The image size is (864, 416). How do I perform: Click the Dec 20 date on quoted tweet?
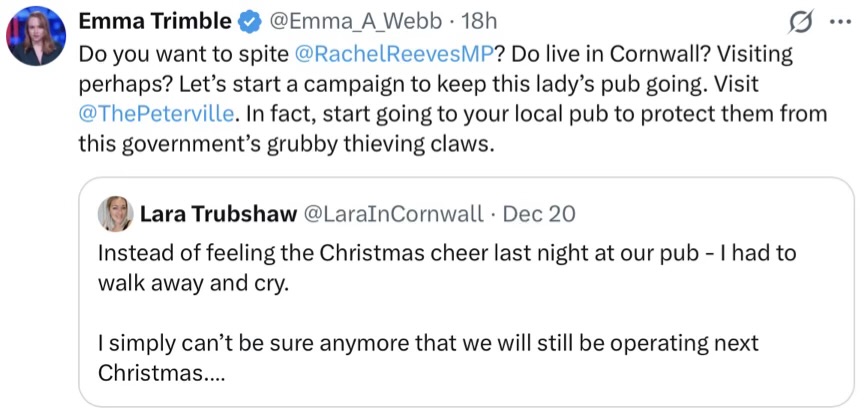538,213
